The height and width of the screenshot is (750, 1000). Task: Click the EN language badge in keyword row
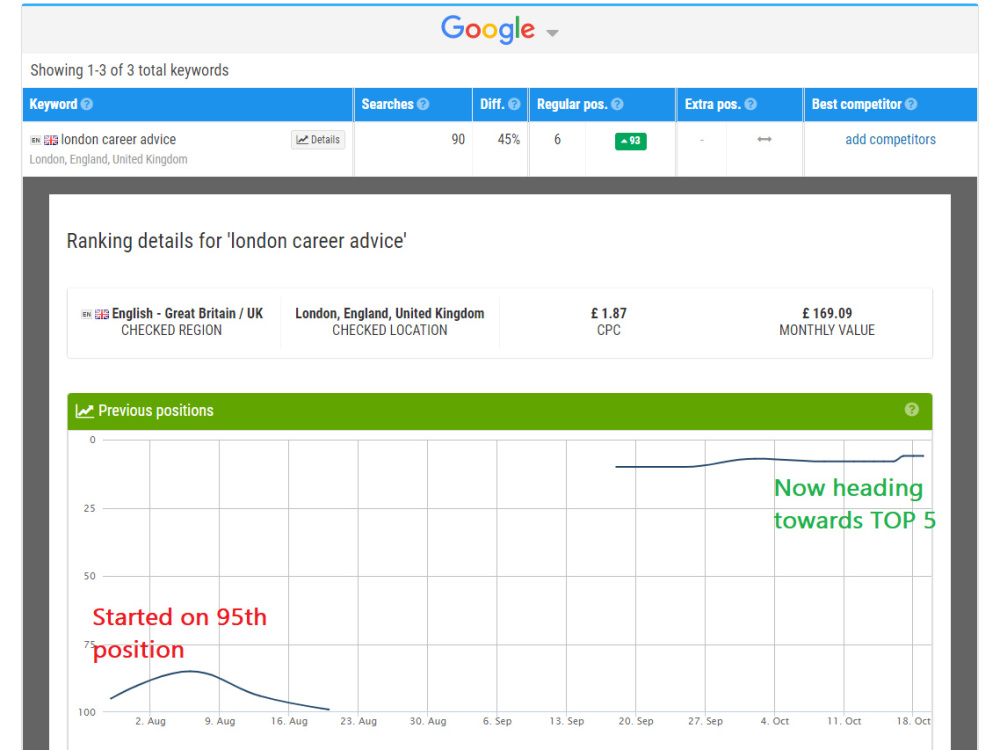pyautogui.click(x=36, y=140)
